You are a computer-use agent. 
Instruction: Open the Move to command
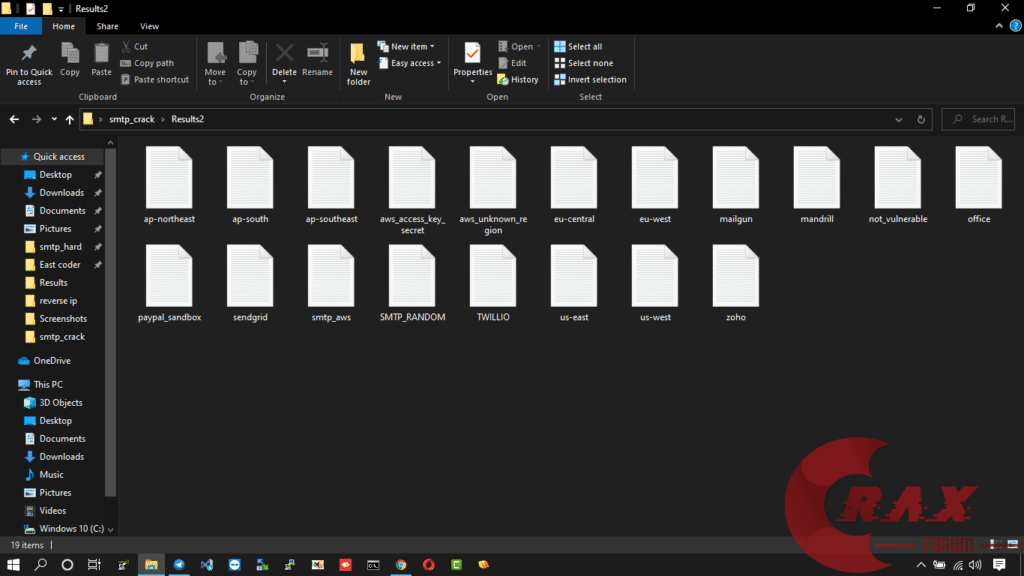coord(215,63)
